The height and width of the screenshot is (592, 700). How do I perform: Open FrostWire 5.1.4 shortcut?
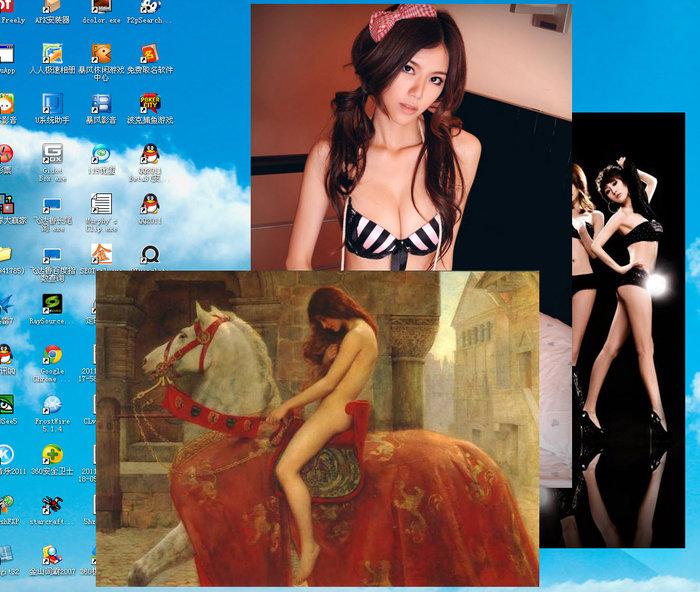(53, 404)
